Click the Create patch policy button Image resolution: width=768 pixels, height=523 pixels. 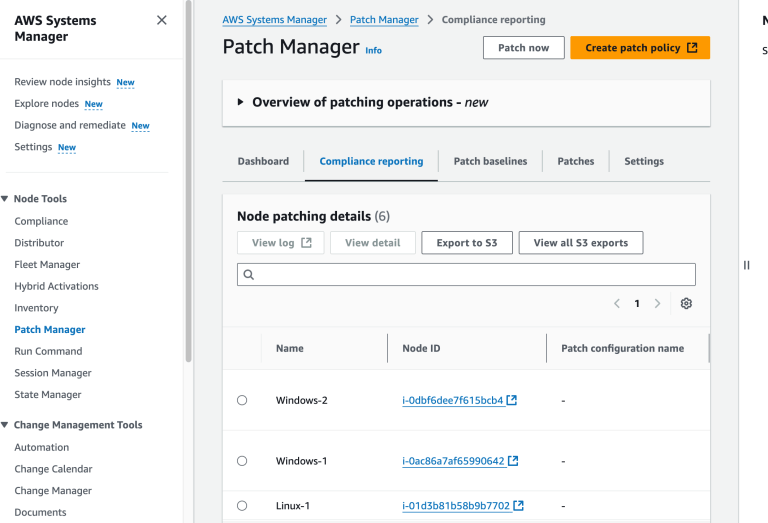640,48
